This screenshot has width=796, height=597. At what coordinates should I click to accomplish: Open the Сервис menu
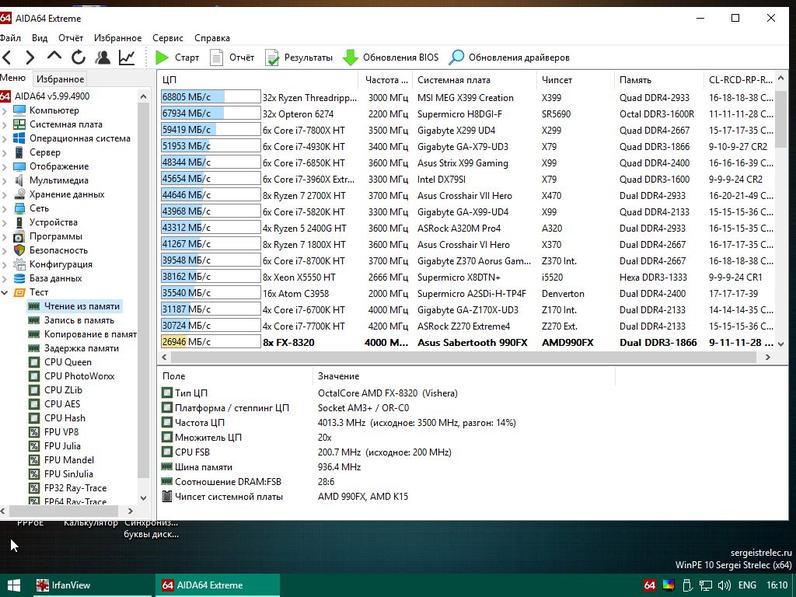pyautogui.click(x=168, y=38)
